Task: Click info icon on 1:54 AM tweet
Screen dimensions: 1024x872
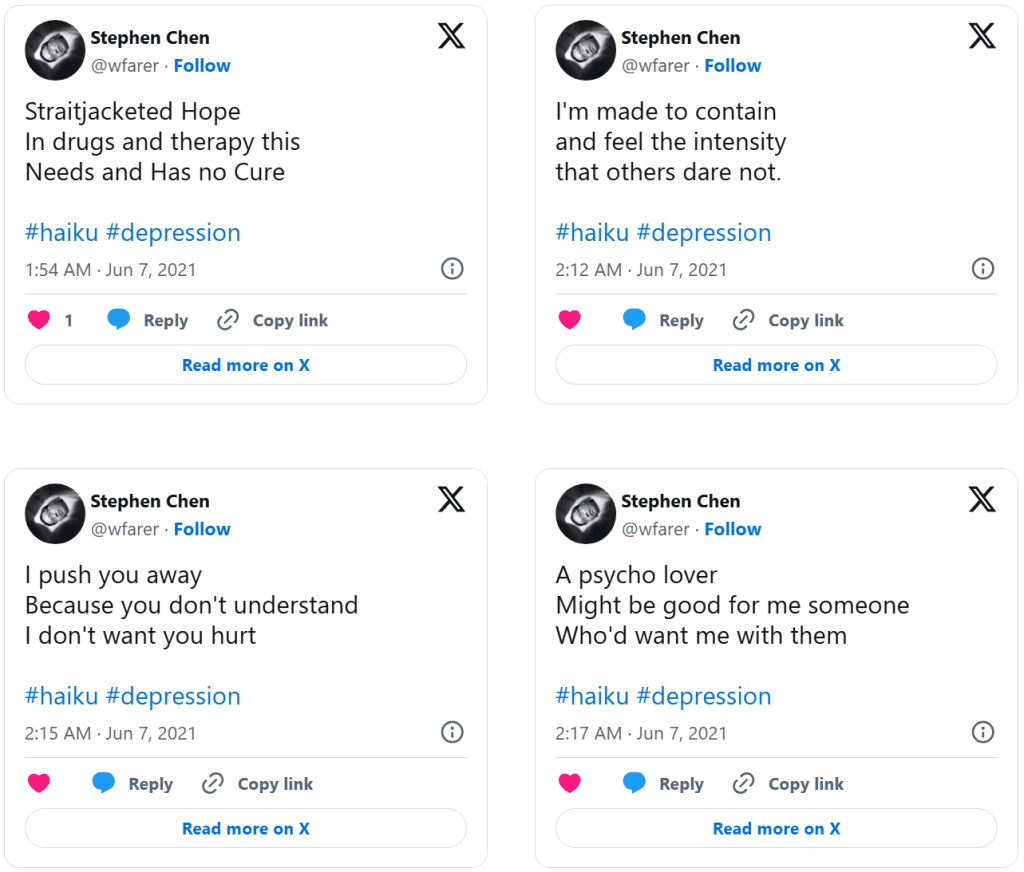Action: (452, 269)
